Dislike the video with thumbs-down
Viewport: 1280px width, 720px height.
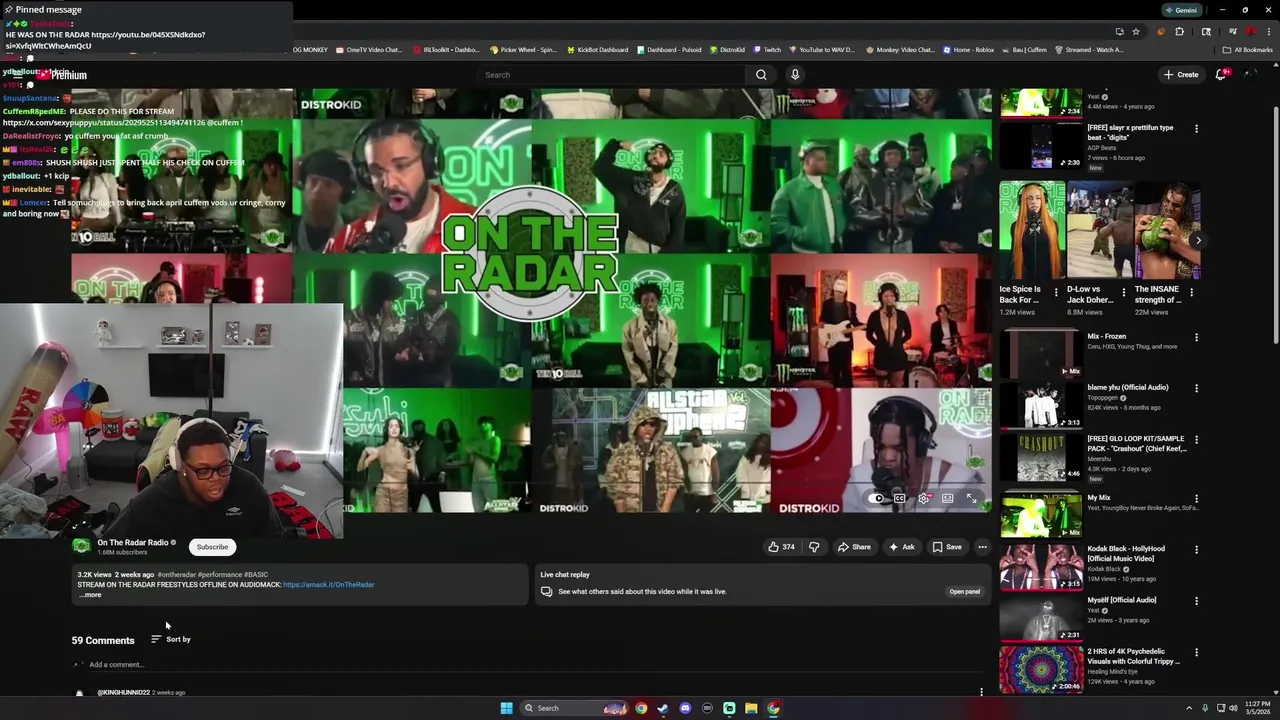click(x=814, y=547)
